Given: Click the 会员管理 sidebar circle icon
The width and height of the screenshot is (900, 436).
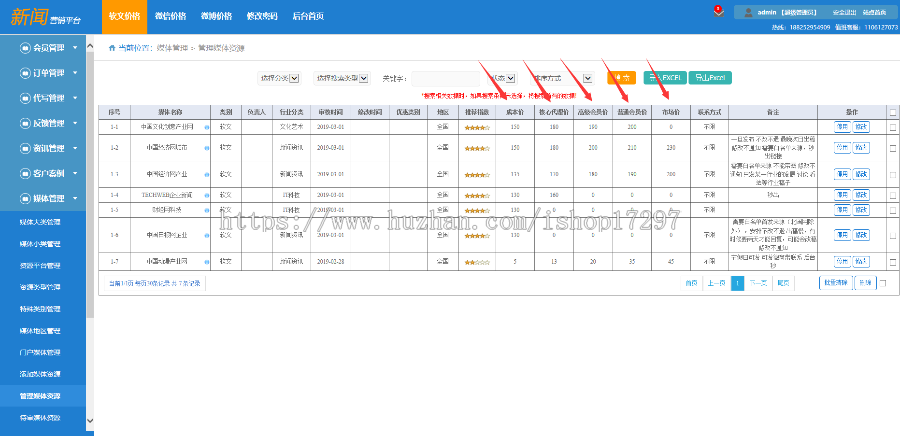Looking at the screenshot, I should coord(25,48).
